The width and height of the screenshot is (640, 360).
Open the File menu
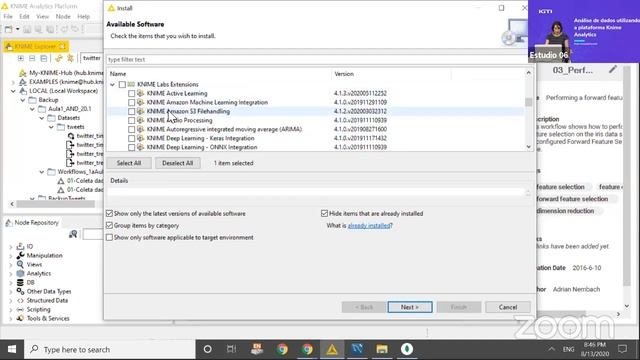point(8,16)
